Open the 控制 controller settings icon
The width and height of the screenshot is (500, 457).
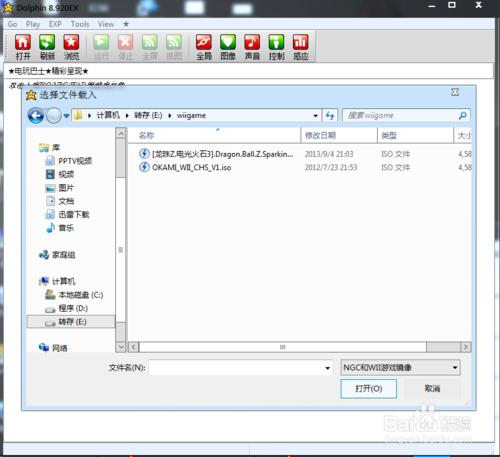pyautogui.click(x=277, y=47)
